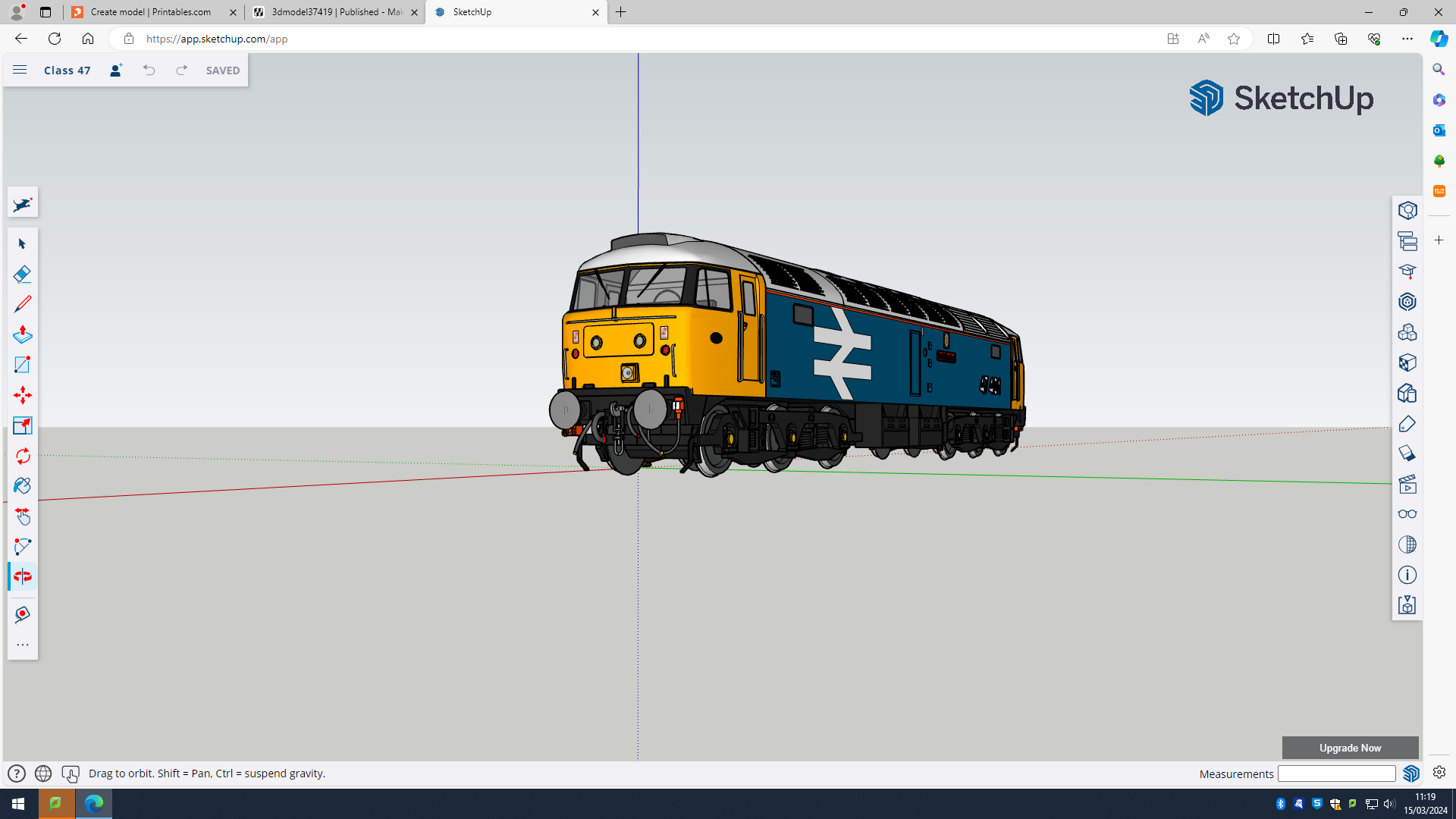Select the Eraser tool
The height and width of the screenshot is (819, 1456).
22,274
